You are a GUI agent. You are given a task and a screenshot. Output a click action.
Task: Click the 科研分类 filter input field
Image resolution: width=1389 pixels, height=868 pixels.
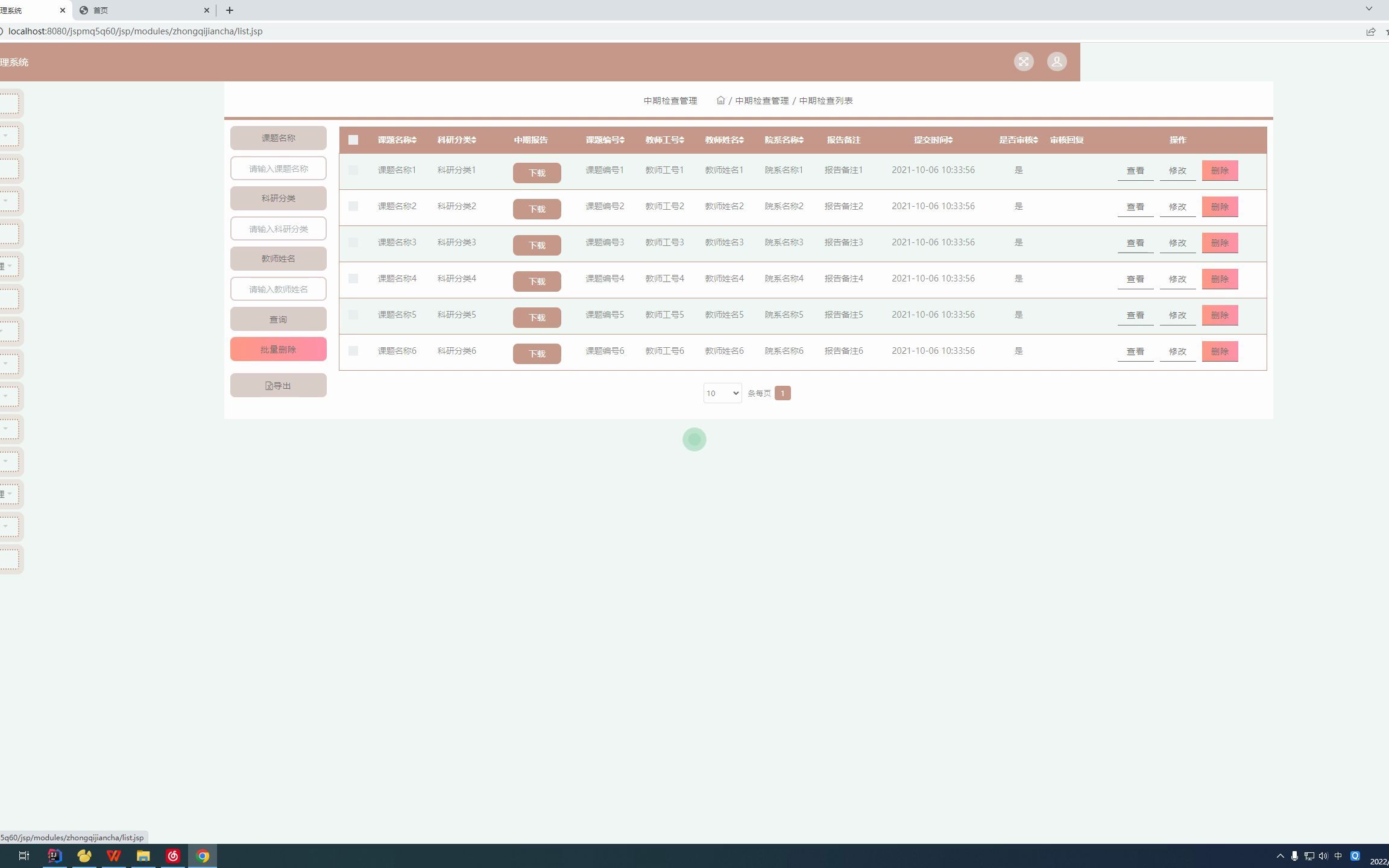coord(278,228)
